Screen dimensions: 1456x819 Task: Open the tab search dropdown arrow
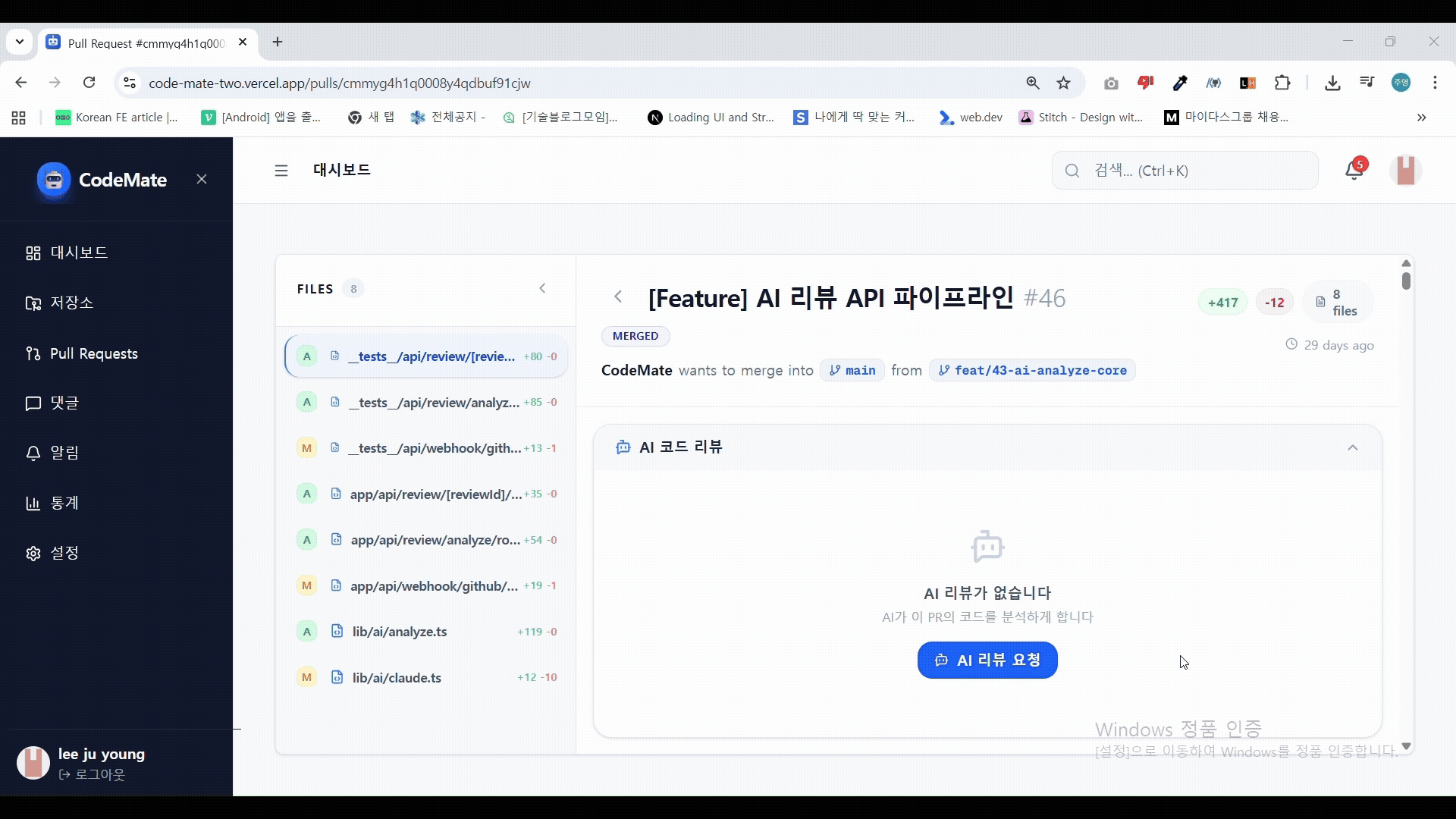[x=20, y=42]
